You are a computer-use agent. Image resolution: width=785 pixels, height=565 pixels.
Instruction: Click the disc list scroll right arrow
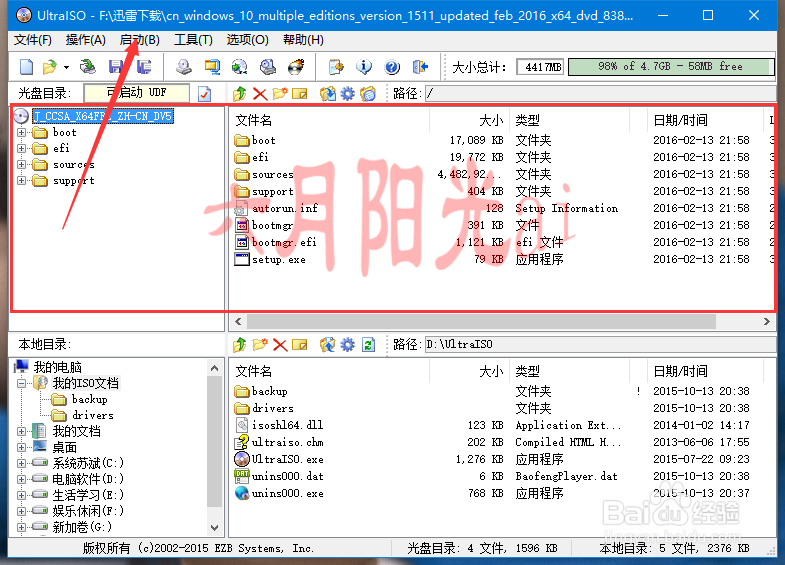point(766,321)
